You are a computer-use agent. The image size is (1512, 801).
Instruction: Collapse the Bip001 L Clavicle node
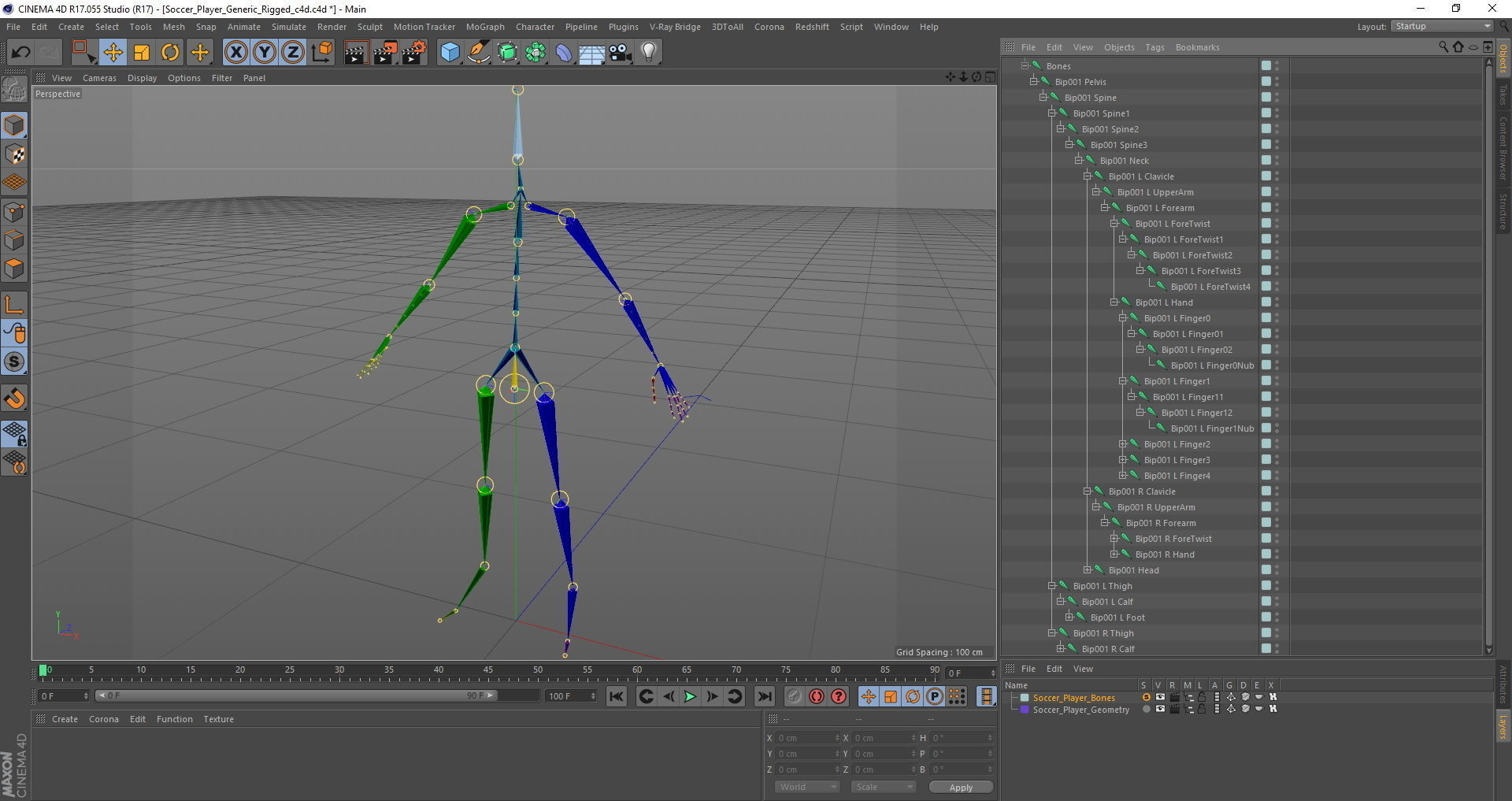1088,176
